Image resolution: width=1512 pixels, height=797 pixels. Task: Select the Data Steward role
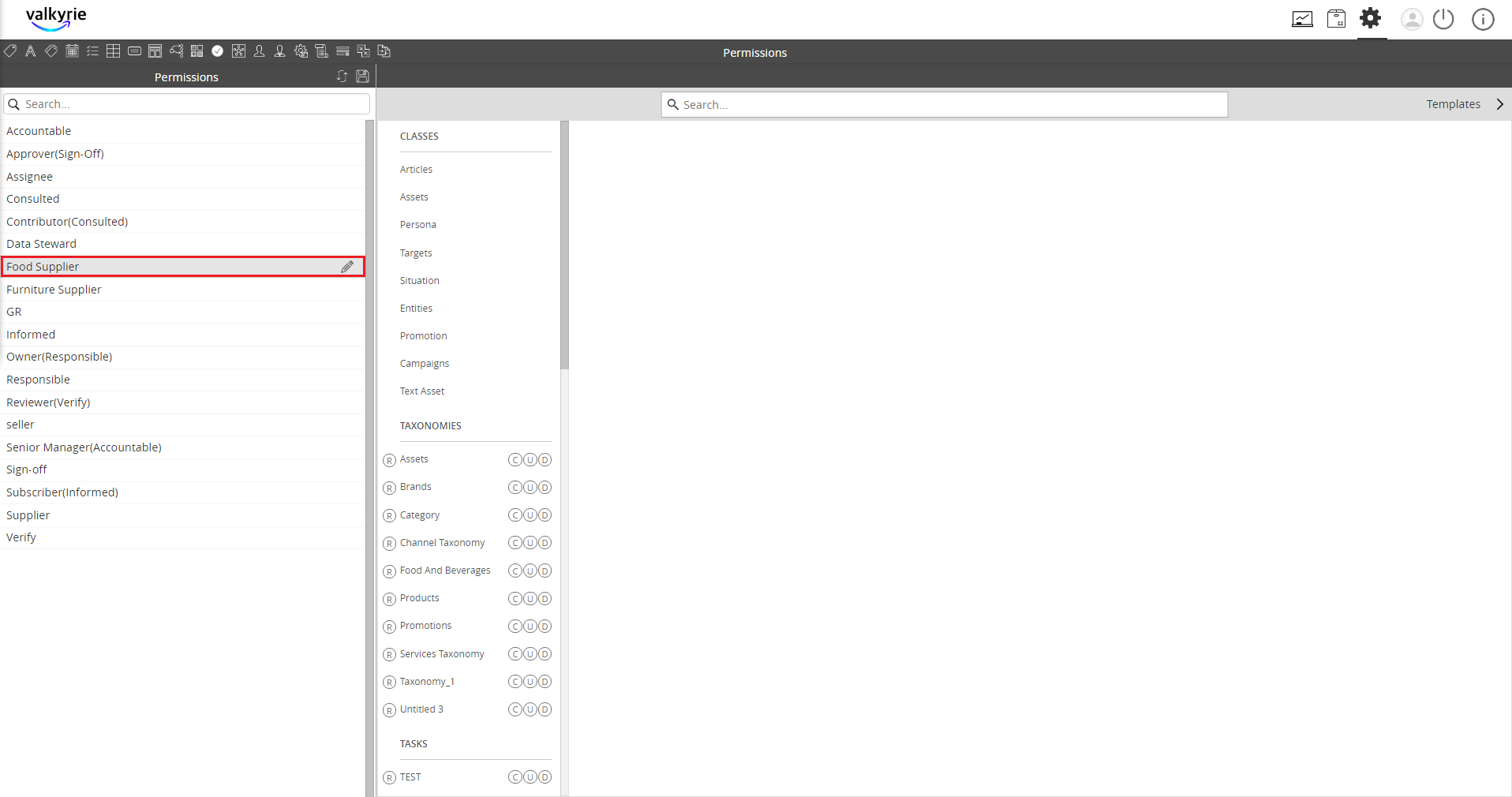tap(183, 244)
